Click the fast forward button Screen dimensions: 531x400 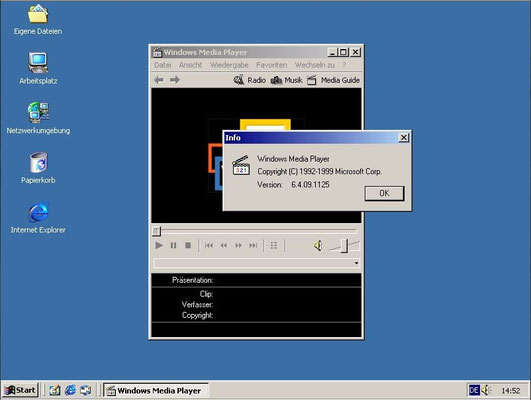(x=238, y=245)
